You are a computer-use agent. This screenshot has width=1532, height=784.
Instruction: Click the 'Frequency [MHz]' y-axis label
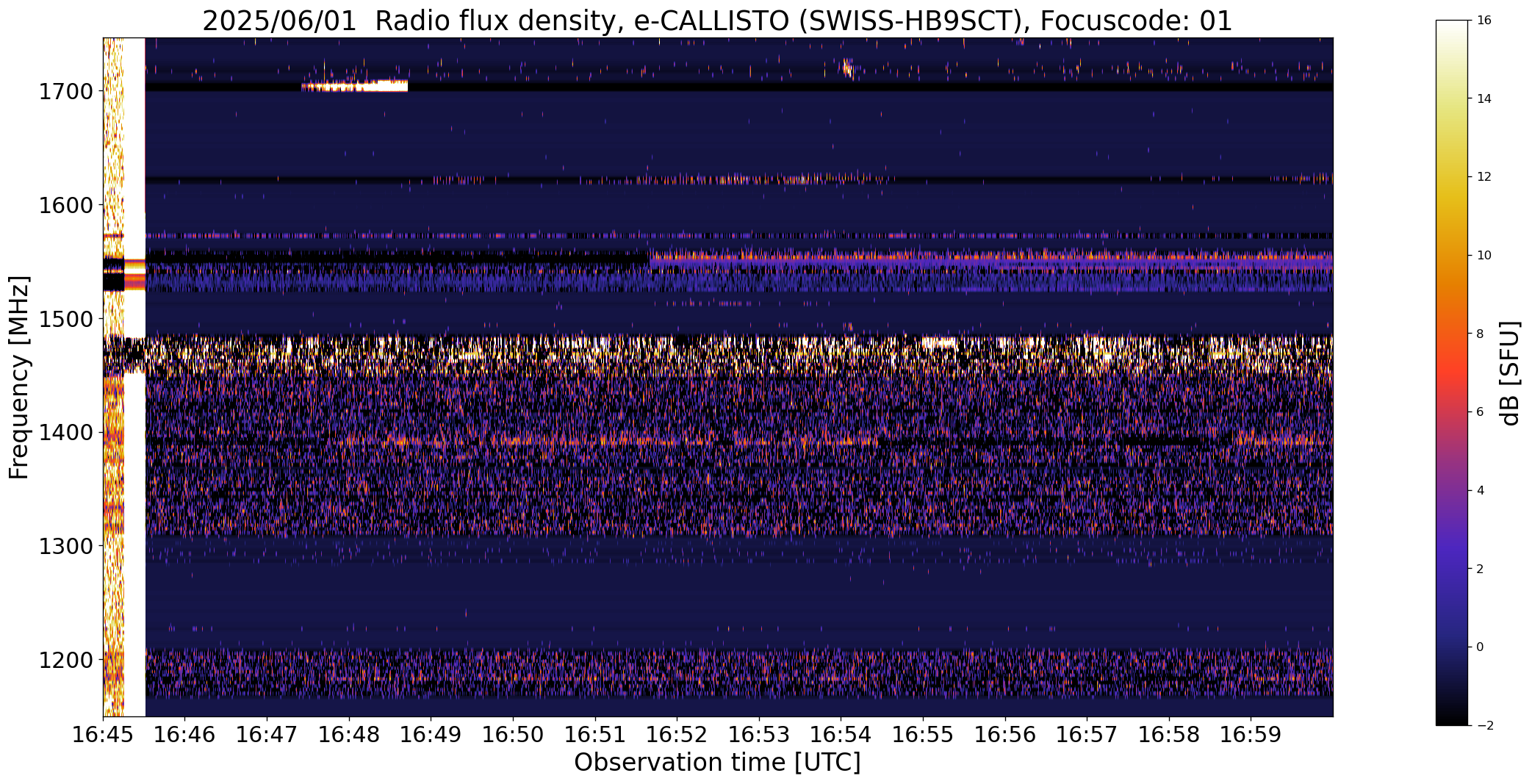click(19, 378)
